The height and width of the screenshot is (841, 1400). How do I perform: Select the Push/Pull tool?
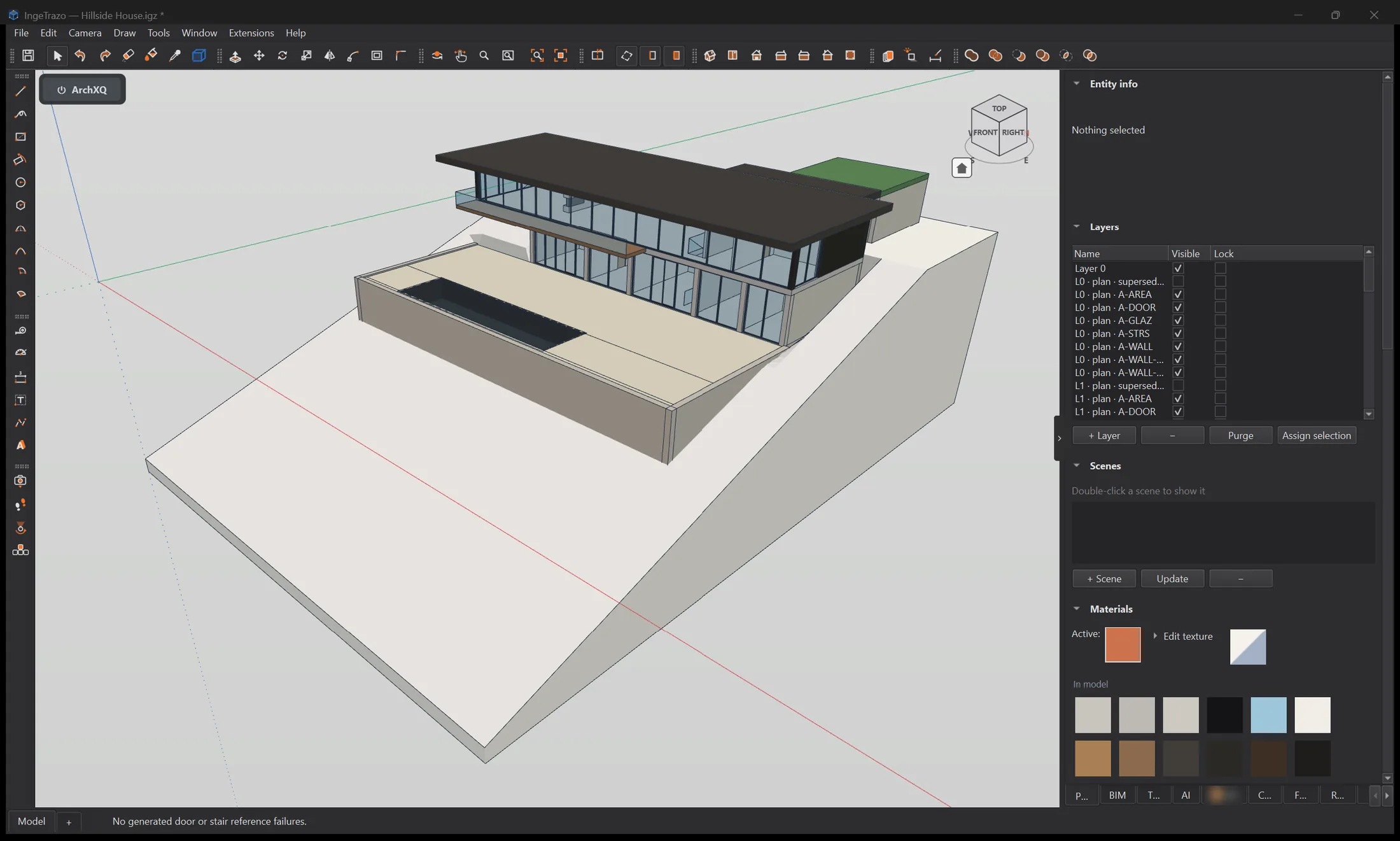point(235,56)
